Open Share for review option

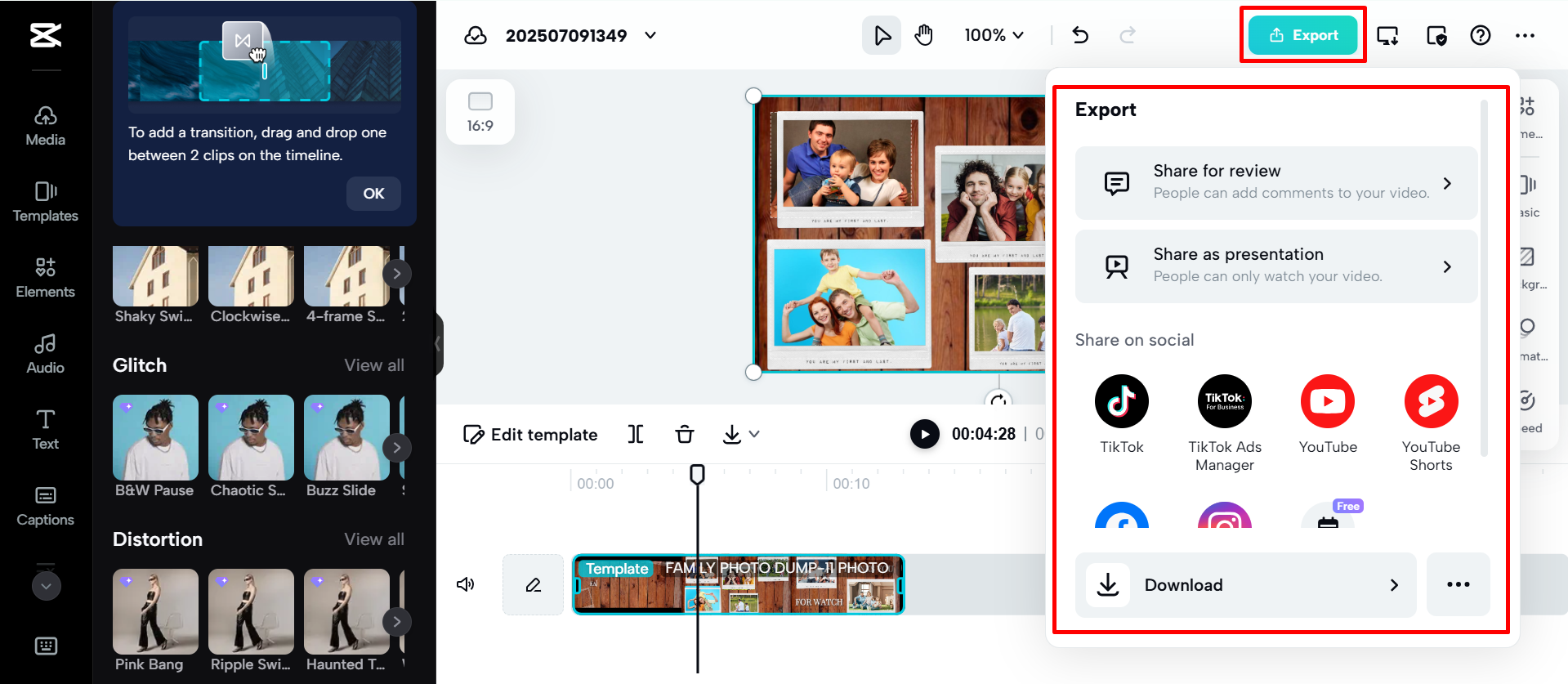click(x=1276, y=183)
